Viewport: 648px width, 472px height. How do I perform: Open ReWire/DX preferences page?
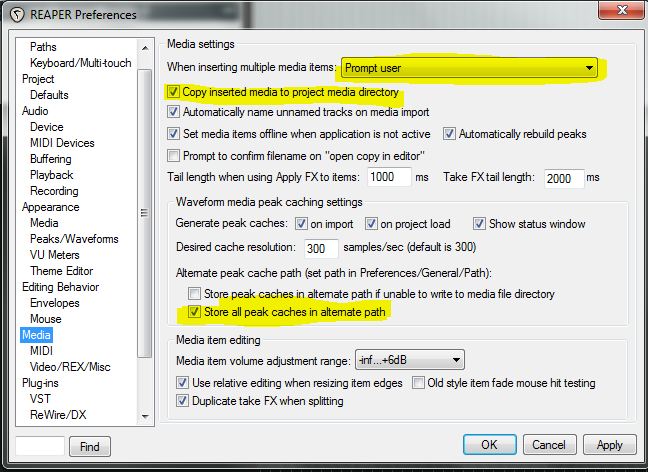pos(58,415)
